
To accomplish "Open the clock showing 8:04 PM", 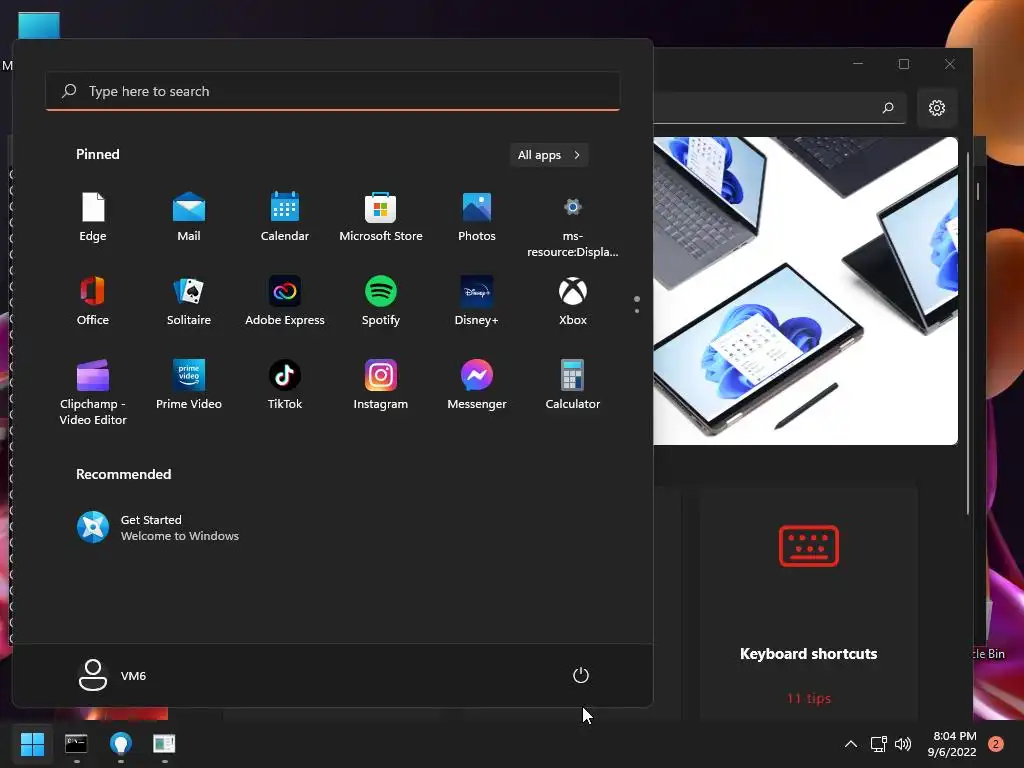I will [952, 744].
